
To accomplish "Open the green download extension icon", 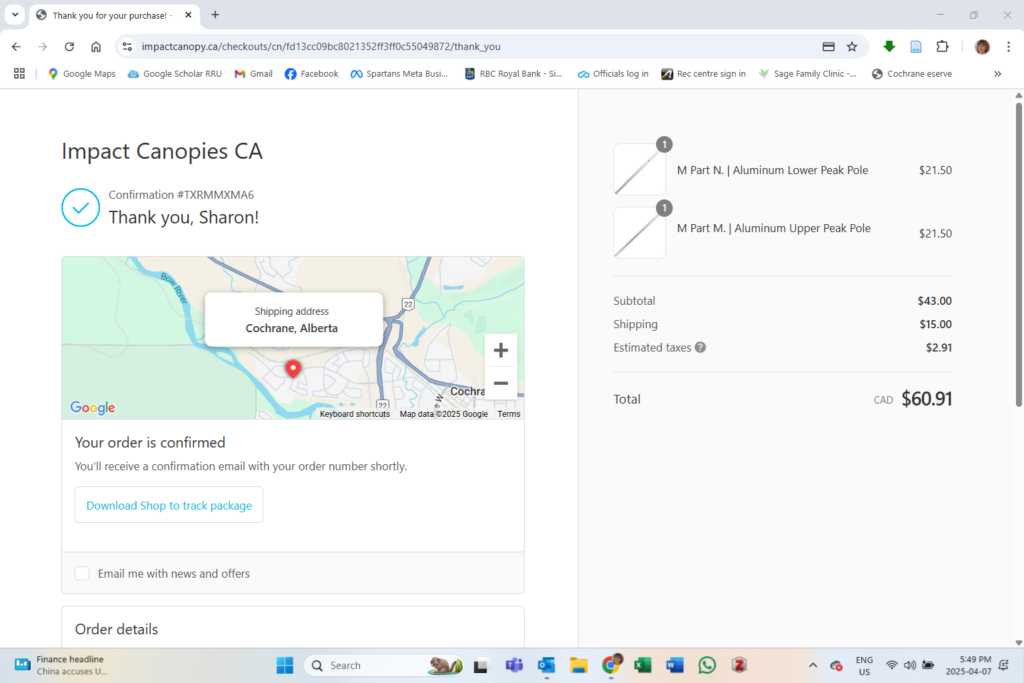I will (889, 46).
